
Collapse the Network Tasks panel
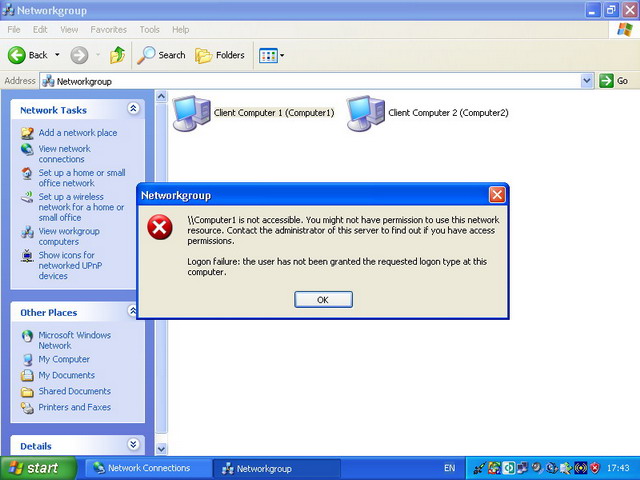133,109
